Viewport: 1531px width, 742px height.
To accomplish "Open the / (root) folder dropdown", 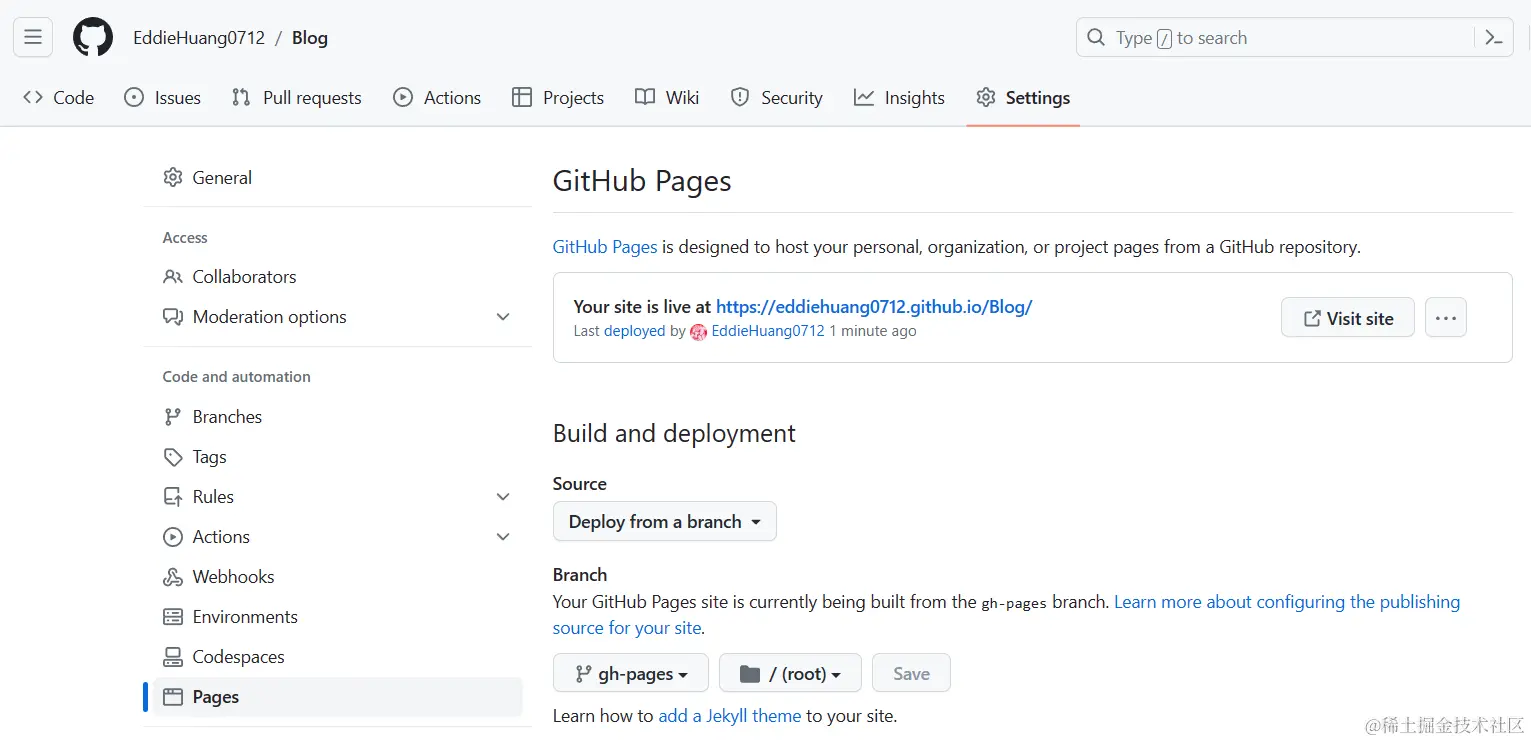I will click(x=790, y=674).
